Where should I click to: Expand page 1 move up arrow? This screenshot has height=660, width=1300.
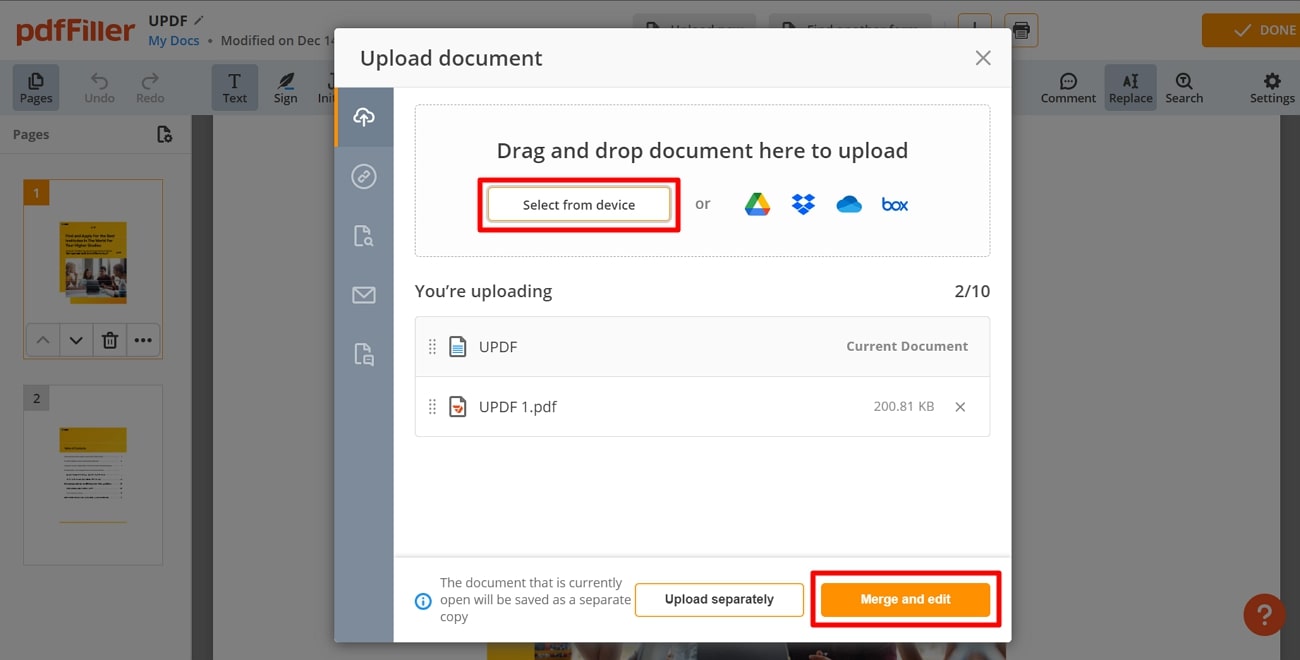(x=42, y=340)
